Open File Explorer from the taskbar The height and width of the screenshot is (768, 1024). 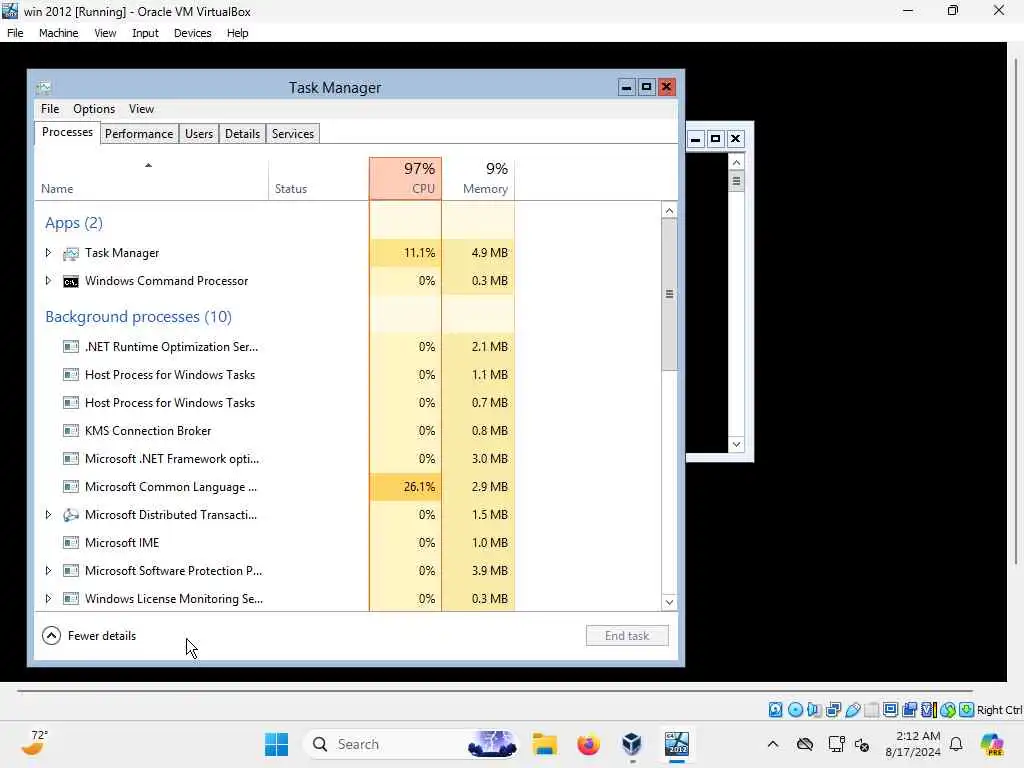tap(545, 744)
